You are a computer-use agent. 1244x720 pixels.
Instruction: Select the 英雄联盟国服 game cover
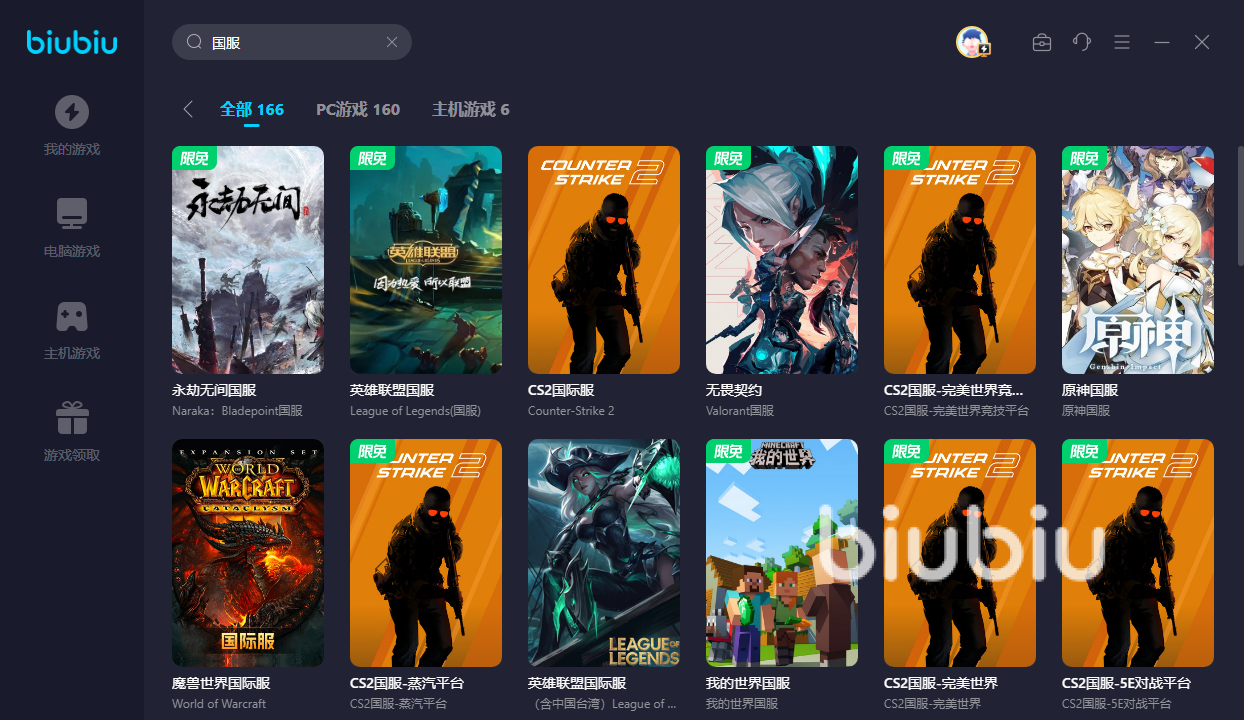click(426, 260)
